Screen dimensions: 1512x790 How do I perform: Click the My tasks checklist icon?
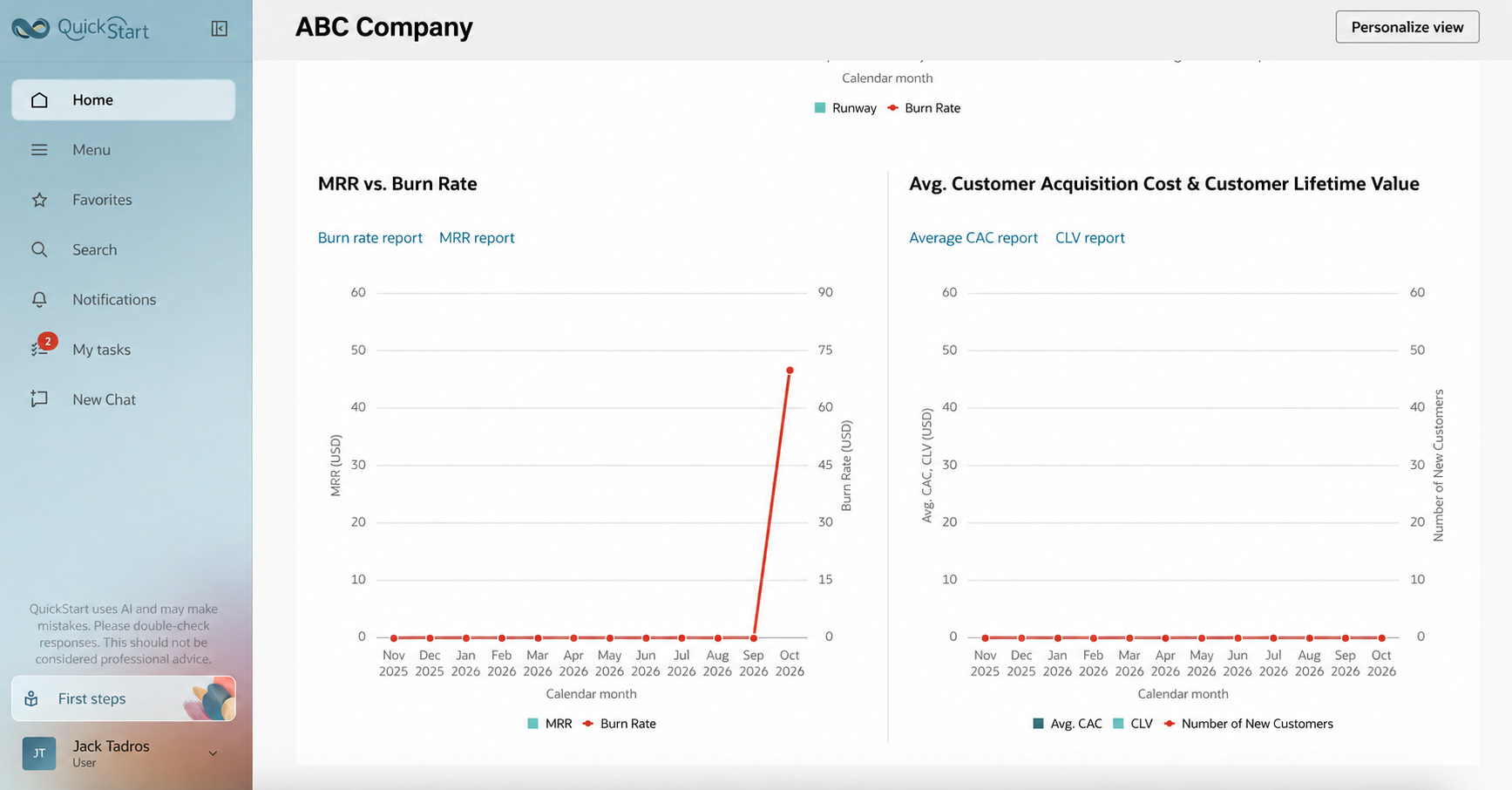click(38, 350)
